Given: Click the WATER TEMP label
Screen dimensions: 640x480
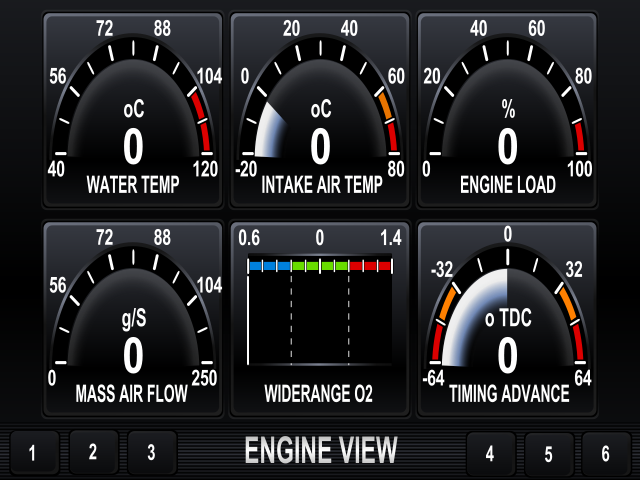Looking at the screenshot, I should coord(133,185).
